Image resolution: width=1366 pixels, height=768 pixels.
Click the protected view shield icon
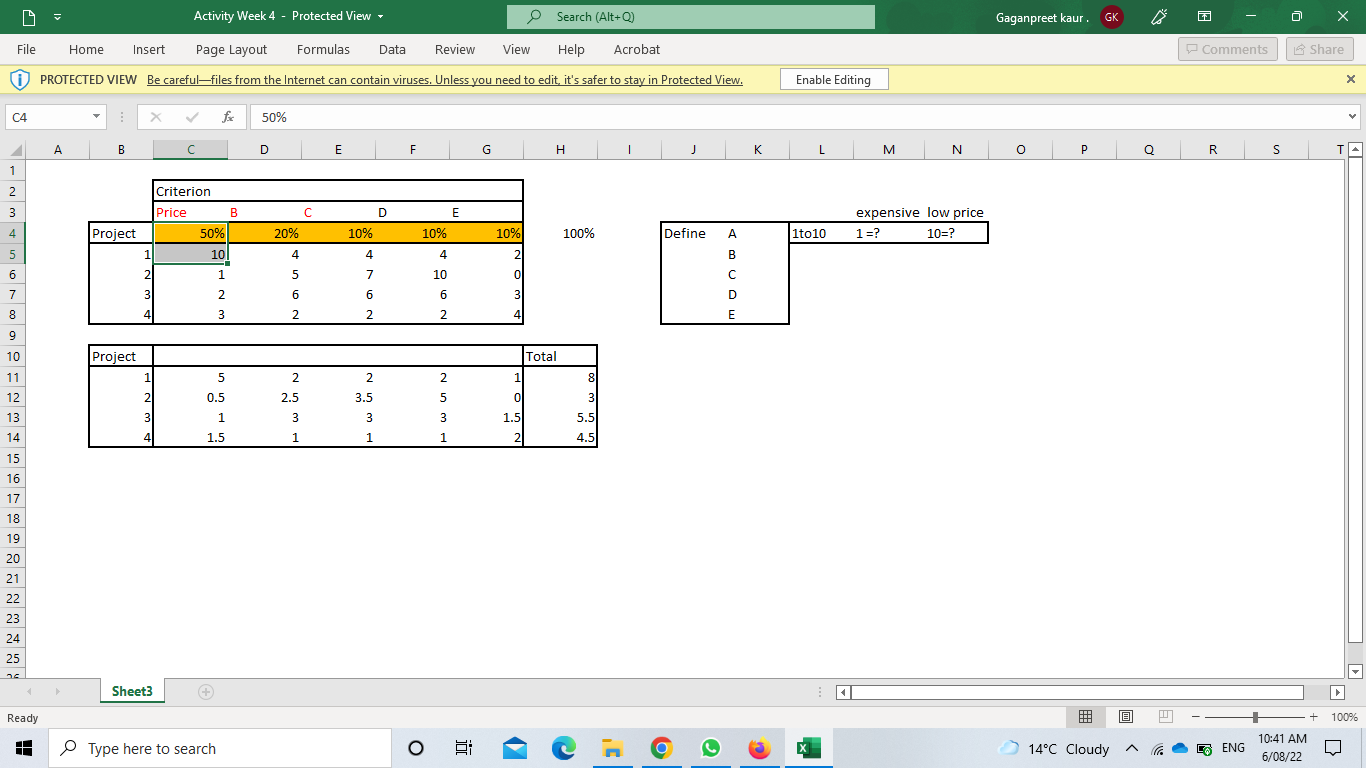click(x=19, y=80)
